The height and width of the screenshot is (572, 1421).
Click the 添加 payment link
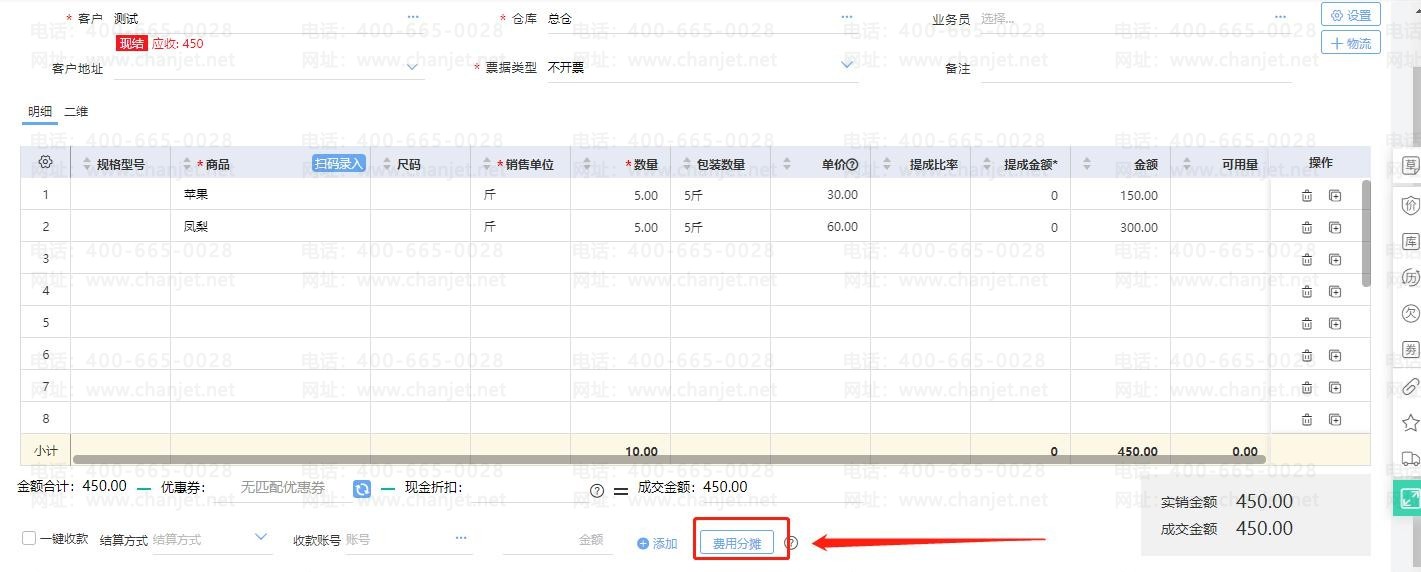[657, 544]
